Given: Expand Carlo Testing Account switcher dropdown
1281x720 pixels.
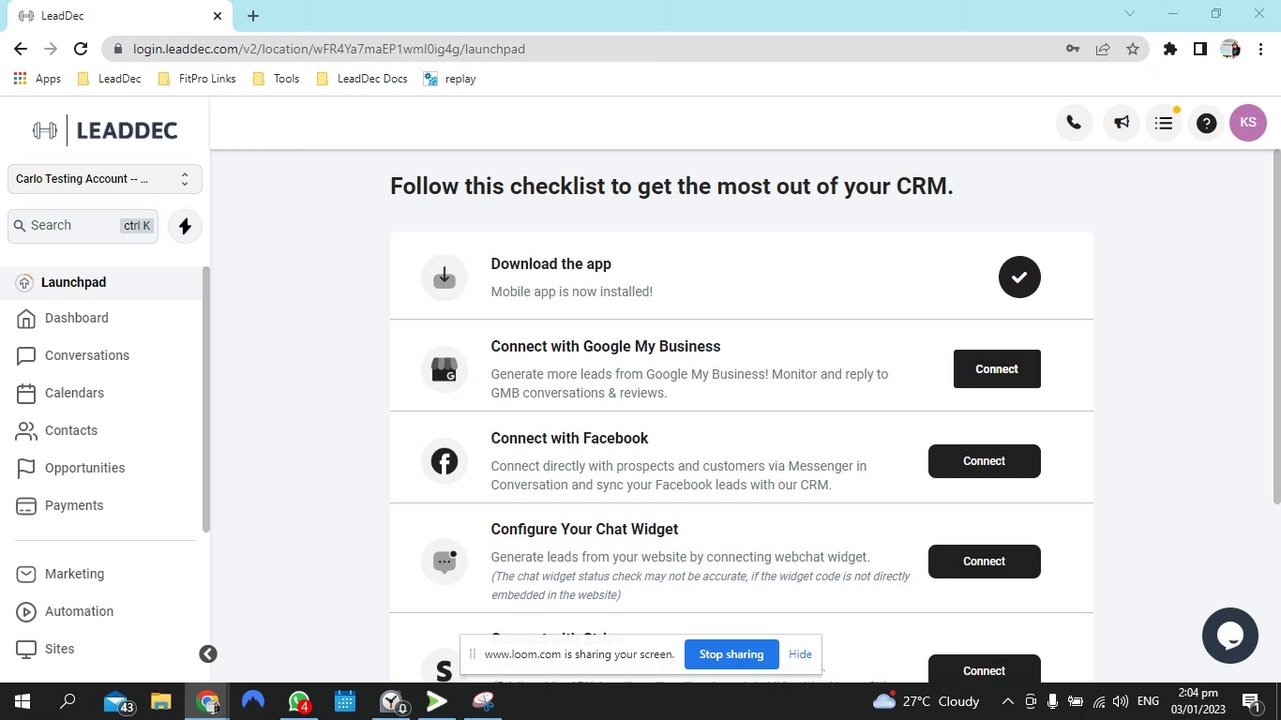Looking at the screenshot, I should [104, 179].
